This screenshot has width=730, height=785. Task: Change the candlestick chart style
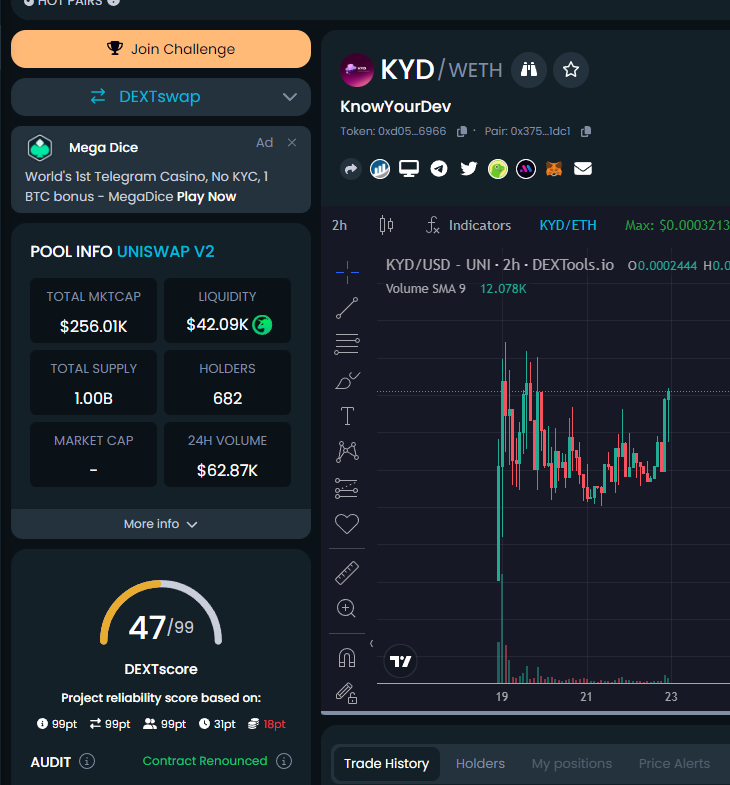pyautogui.click(x=386, y=225)
